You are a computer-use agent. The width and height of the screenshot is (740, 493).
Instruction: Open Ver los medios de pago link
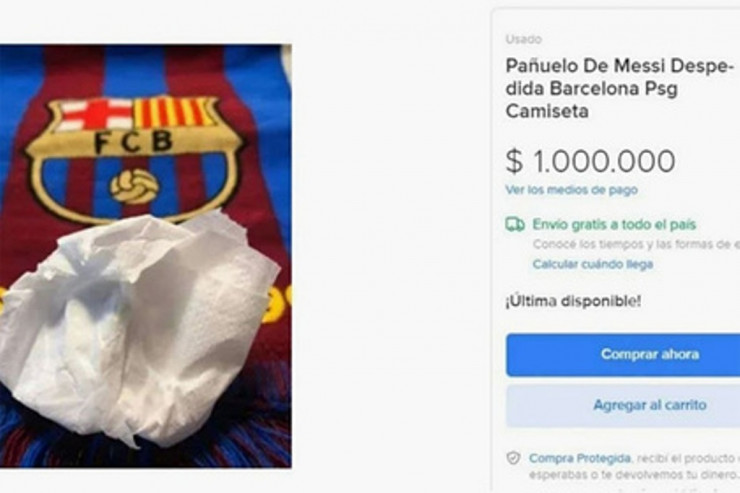click(x=571, y=190)
